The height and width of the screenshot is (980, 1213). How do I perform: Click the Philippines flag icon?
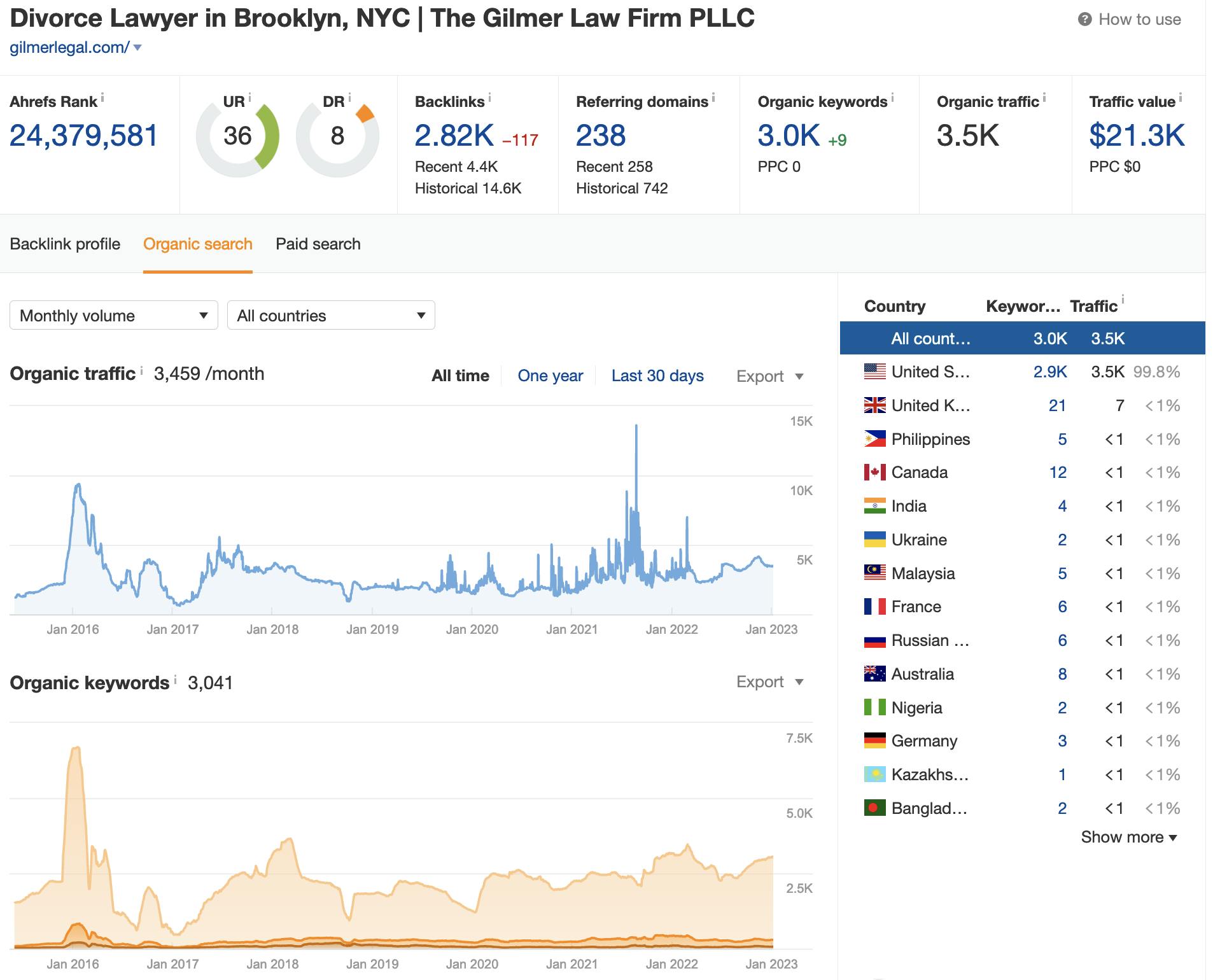point(874,439)
